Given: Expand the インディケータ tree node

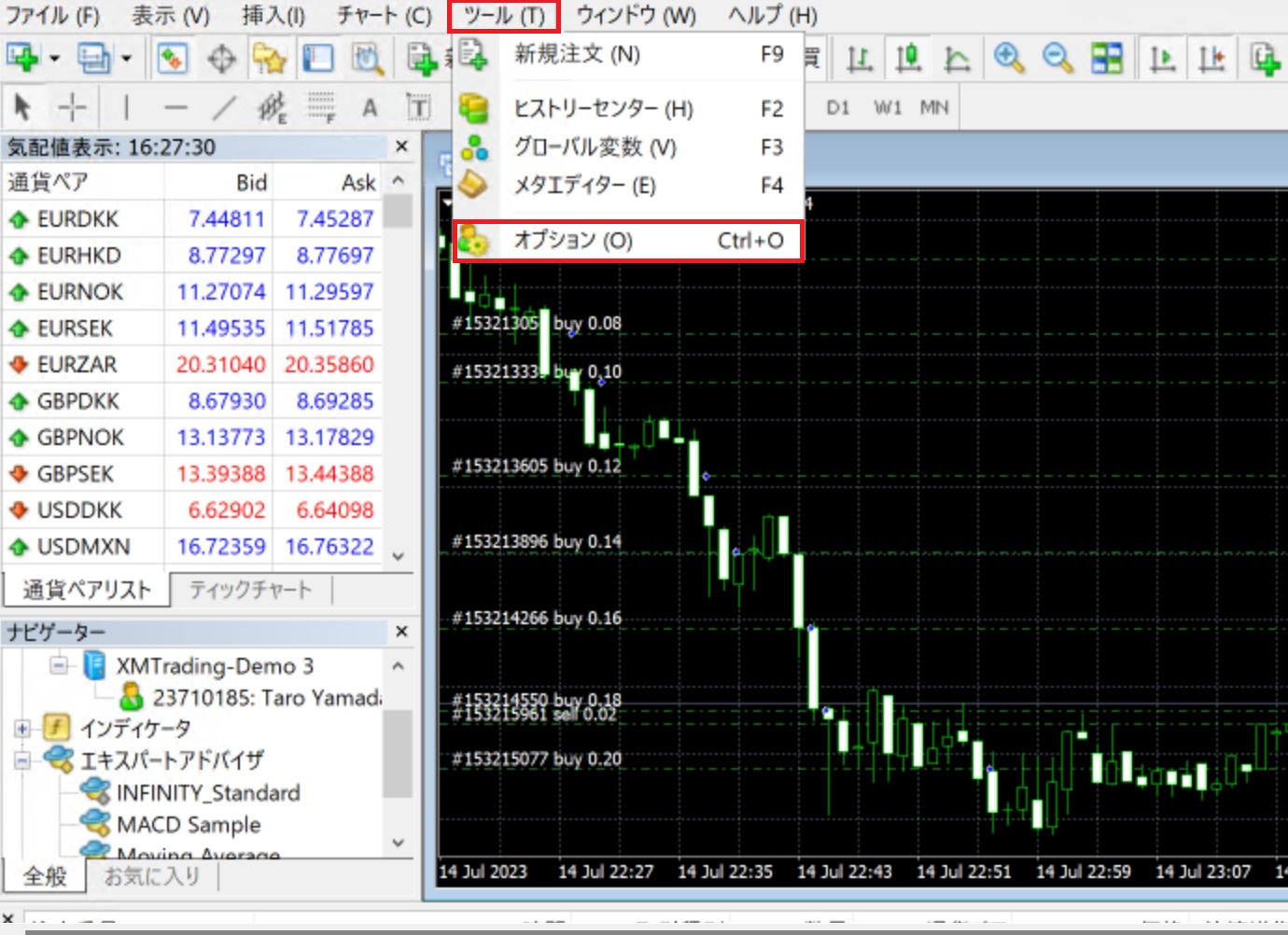Looking at the screenshot, I should coord(22,728).
